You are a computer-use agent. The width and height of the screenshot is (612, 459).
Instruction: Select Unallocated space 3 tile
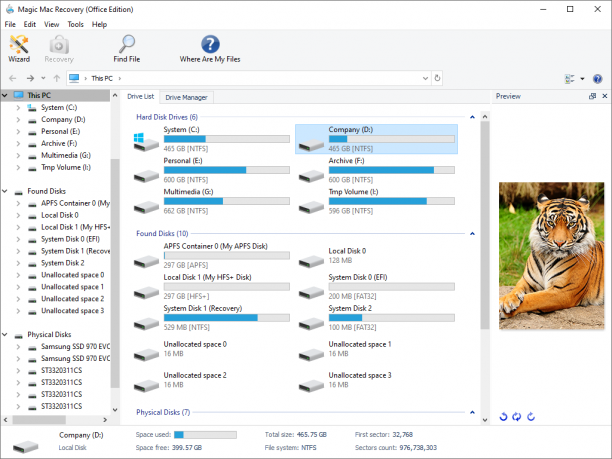[x=376, y=381]
